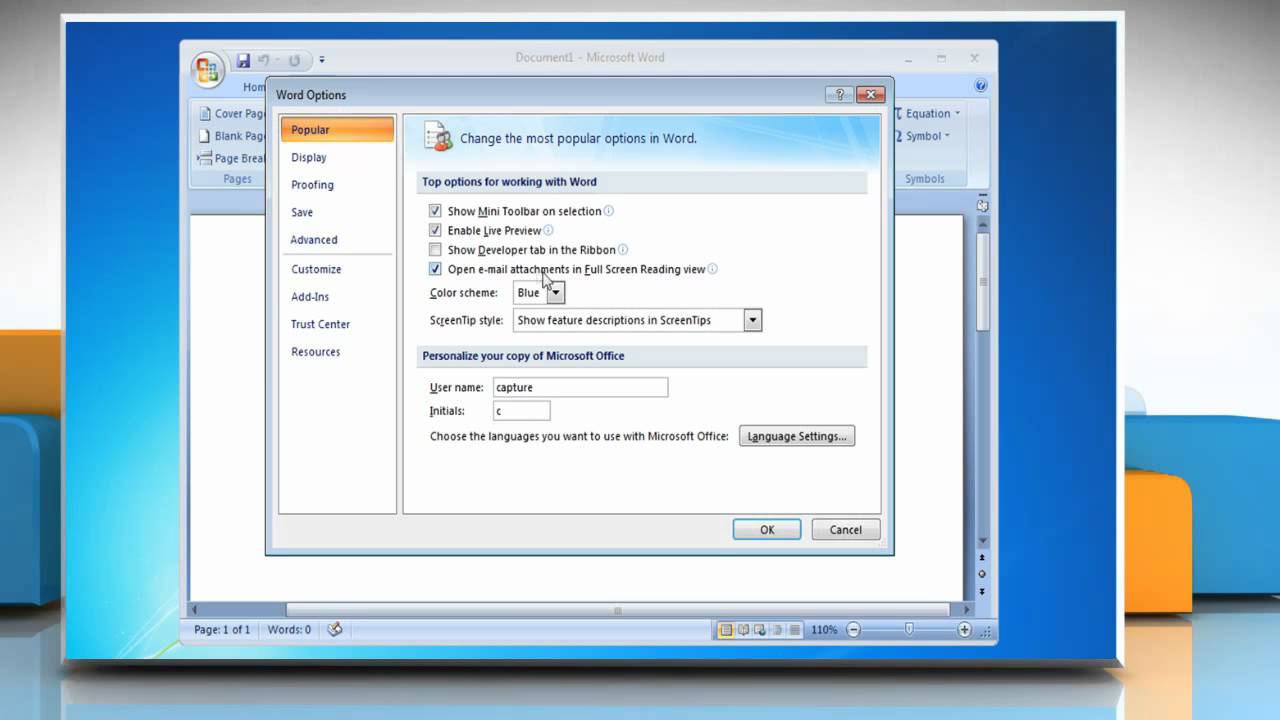The width and height of the screenshot is (1280, 720).
Task: Open the Save options category
Action: (x=337, y=212)
